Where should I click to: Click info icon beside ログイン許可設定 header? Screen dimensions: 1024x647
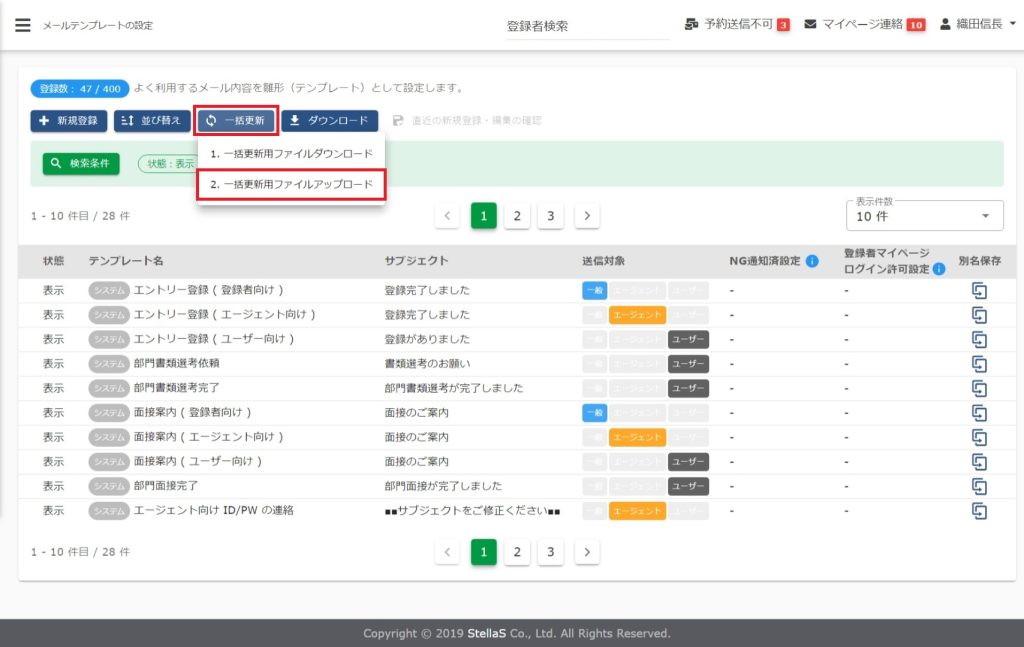click(x=939, y=269)
